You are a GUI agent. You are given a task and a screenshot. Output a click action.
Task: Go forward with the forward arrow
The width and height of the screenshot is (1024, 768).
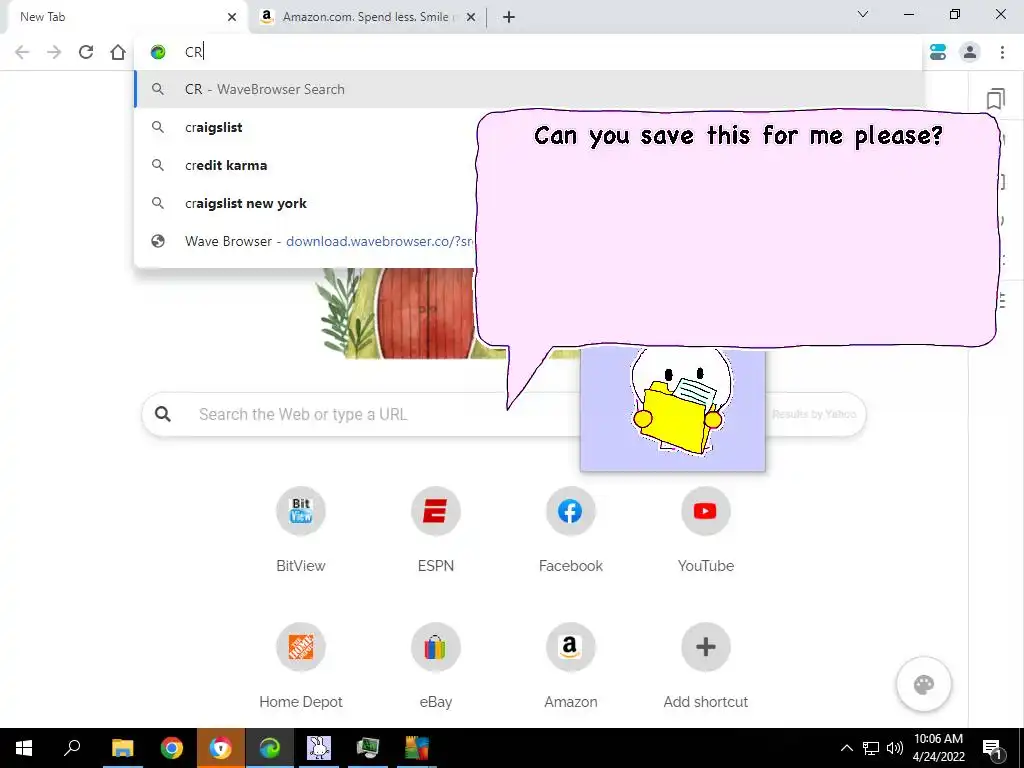54,52
